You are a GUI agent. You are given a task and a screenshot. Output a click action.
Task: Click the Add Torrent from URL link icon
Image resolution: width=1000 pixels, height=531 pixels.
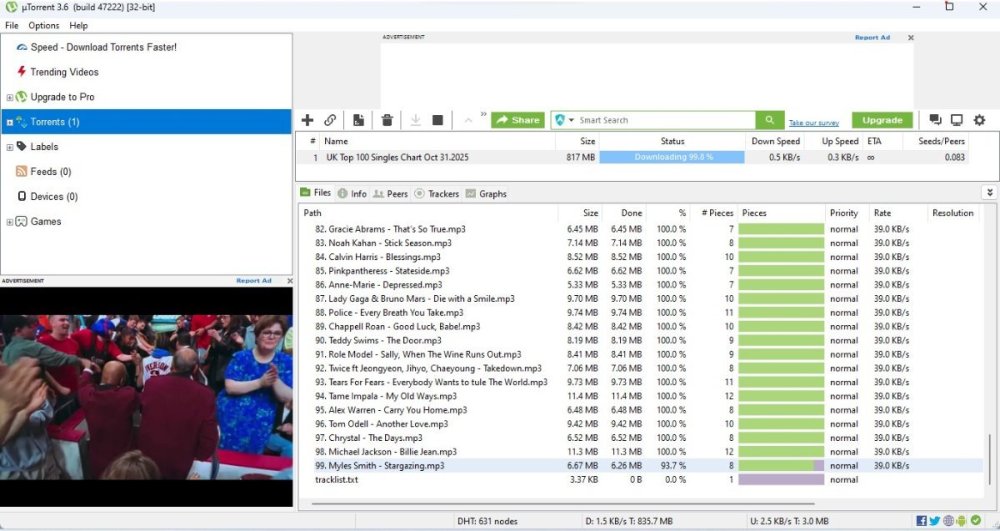(x=330, y=120)
